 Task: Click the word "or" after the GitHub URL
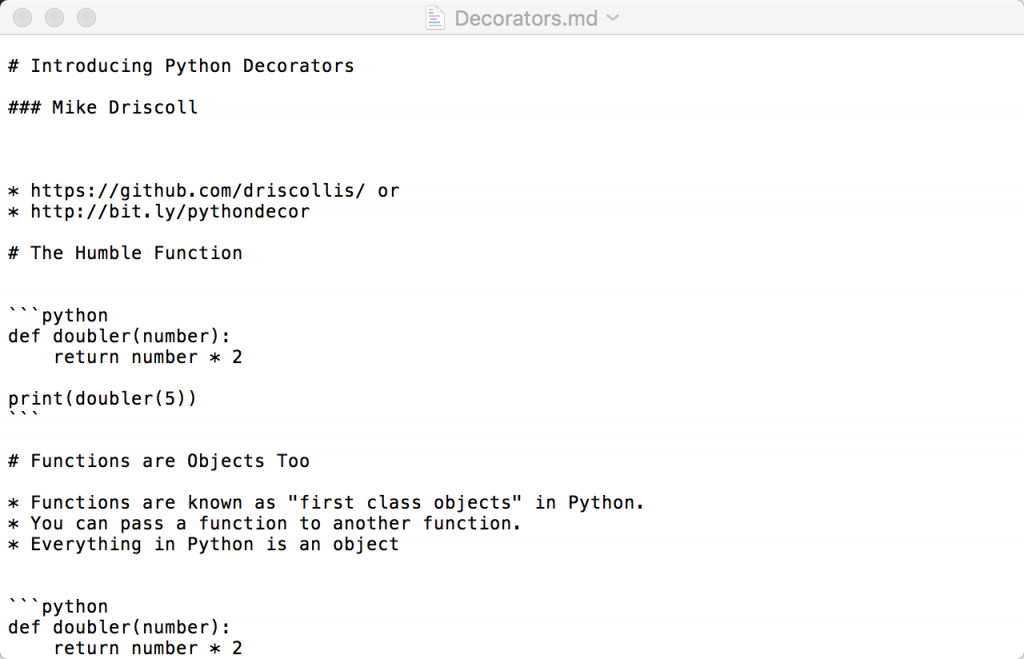coord(388,190)
